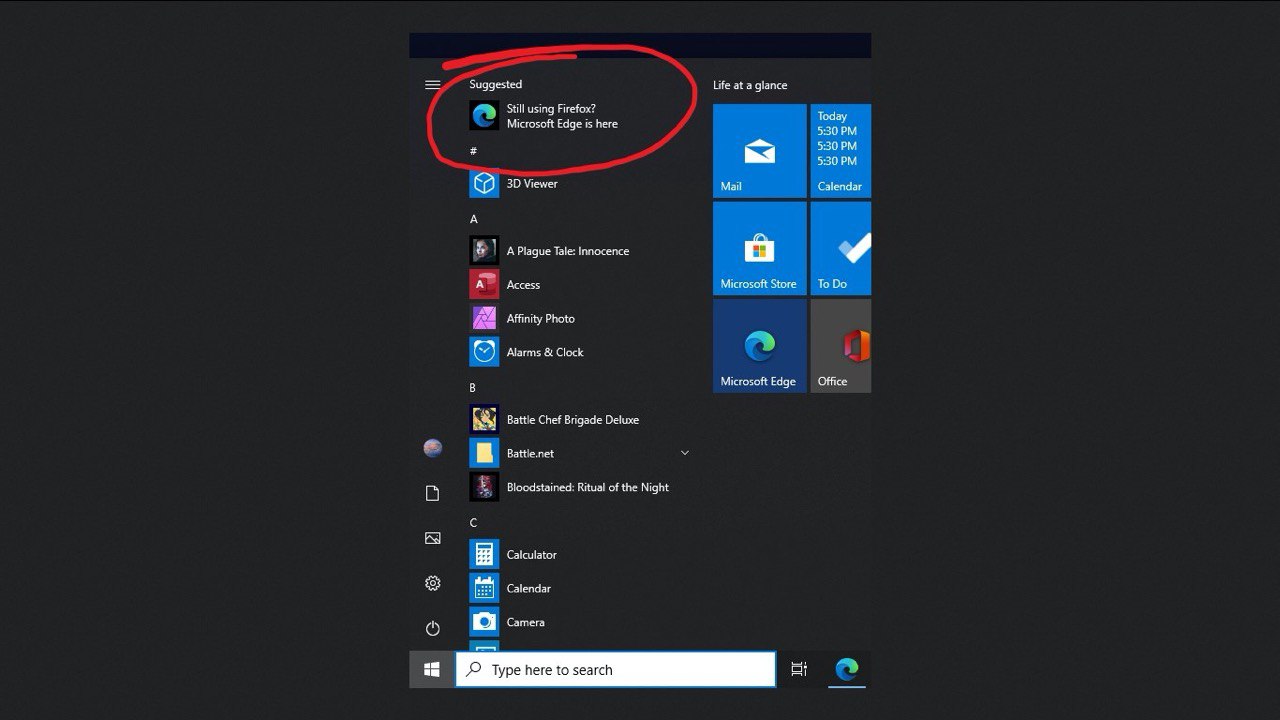The image size is (1280, 720).
Task: Open the Pictures sidebar icon
Action: (432, 538)
